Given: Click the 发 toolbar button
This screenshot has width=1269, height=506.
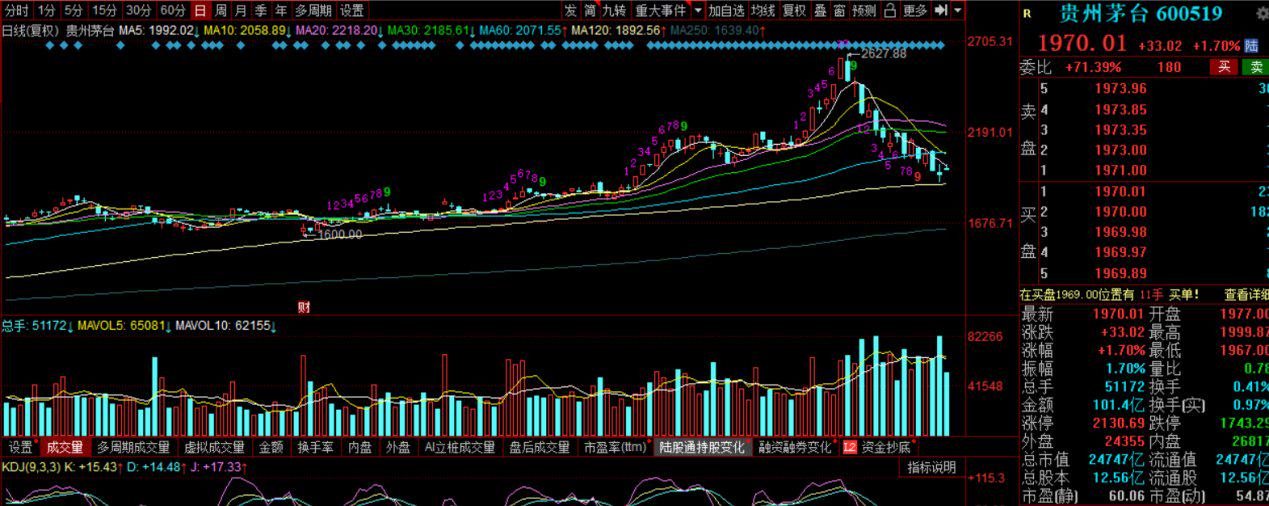Looking at the screenshot, I should pos(570,10).
